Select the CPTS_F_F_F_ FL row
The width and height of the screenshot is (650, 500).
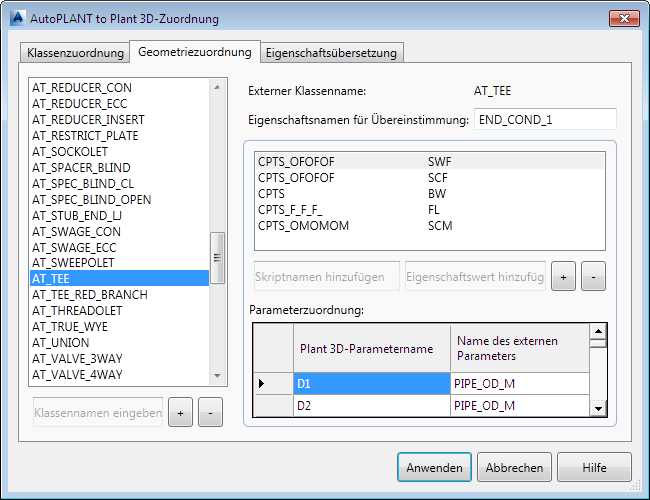point(430,210)
